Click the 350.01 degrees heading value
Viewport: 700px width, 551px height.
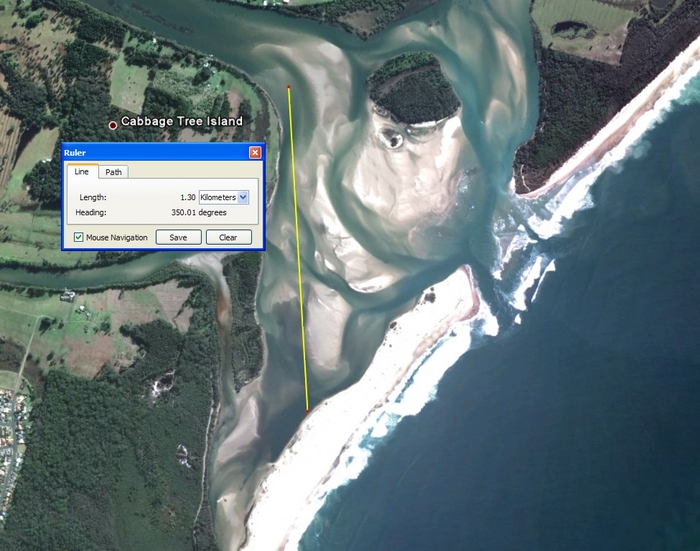(x=199, y=213)
